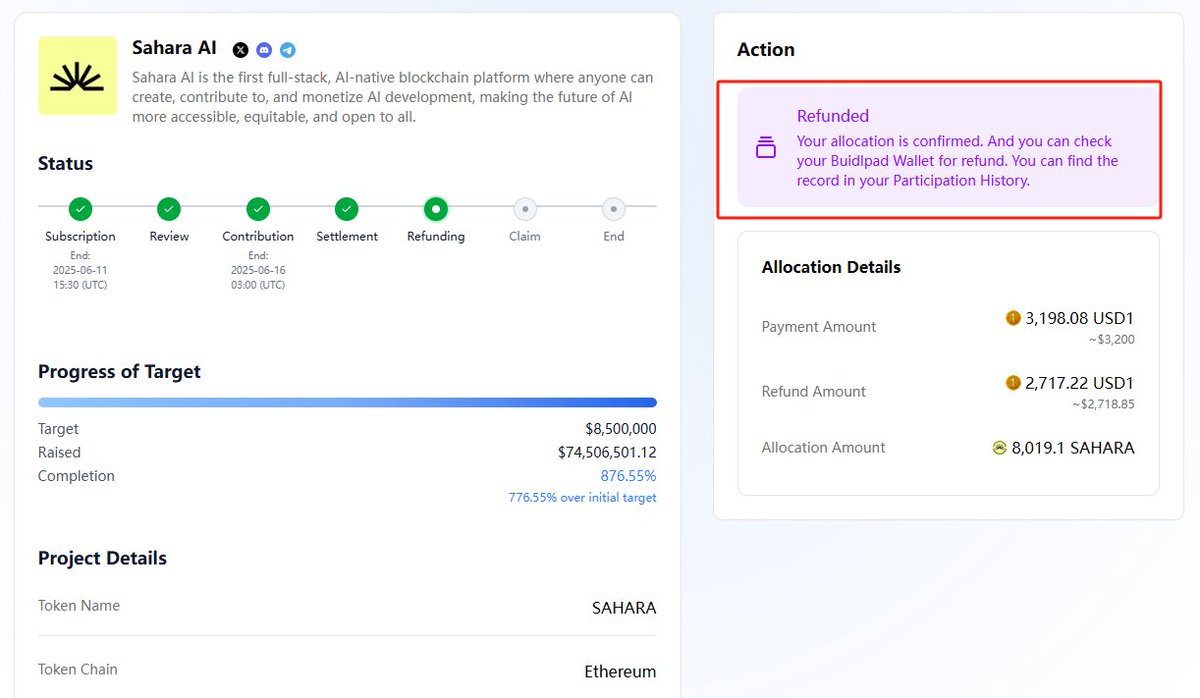Click the Allocation Details heading
Image resolution: width=1200 pixels, height=698 pixels.
[x=831, y=267]
